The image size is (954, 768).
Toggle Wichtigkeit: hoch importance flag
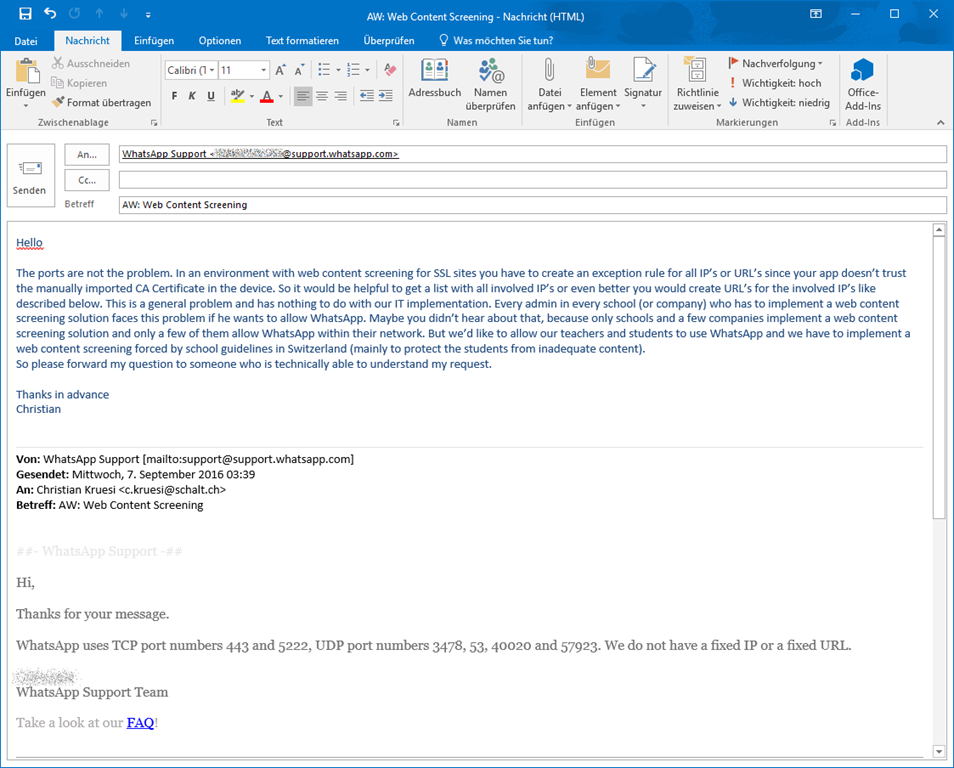(775, 83)
